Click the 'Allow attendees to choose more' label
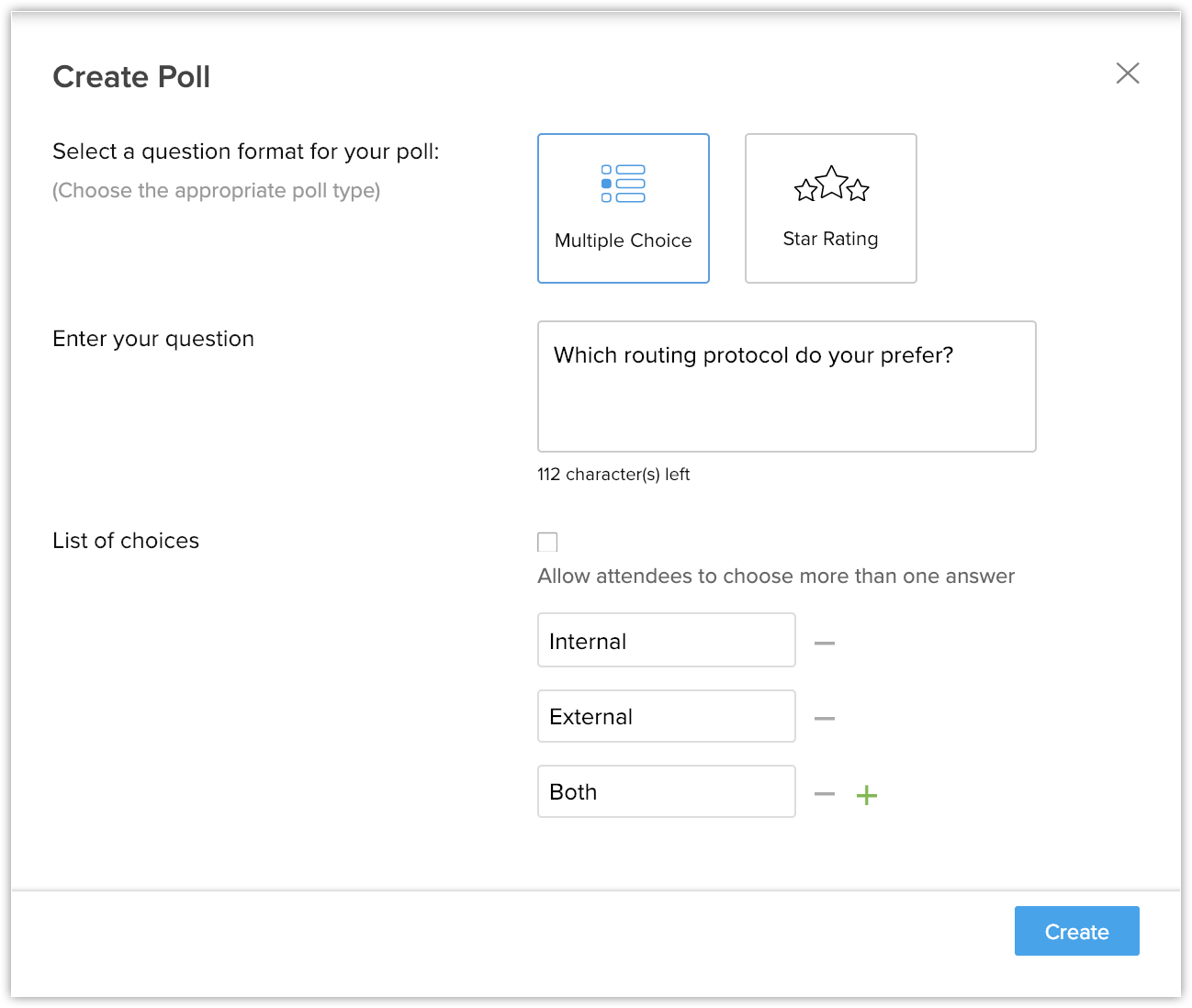 coord(776,577)
